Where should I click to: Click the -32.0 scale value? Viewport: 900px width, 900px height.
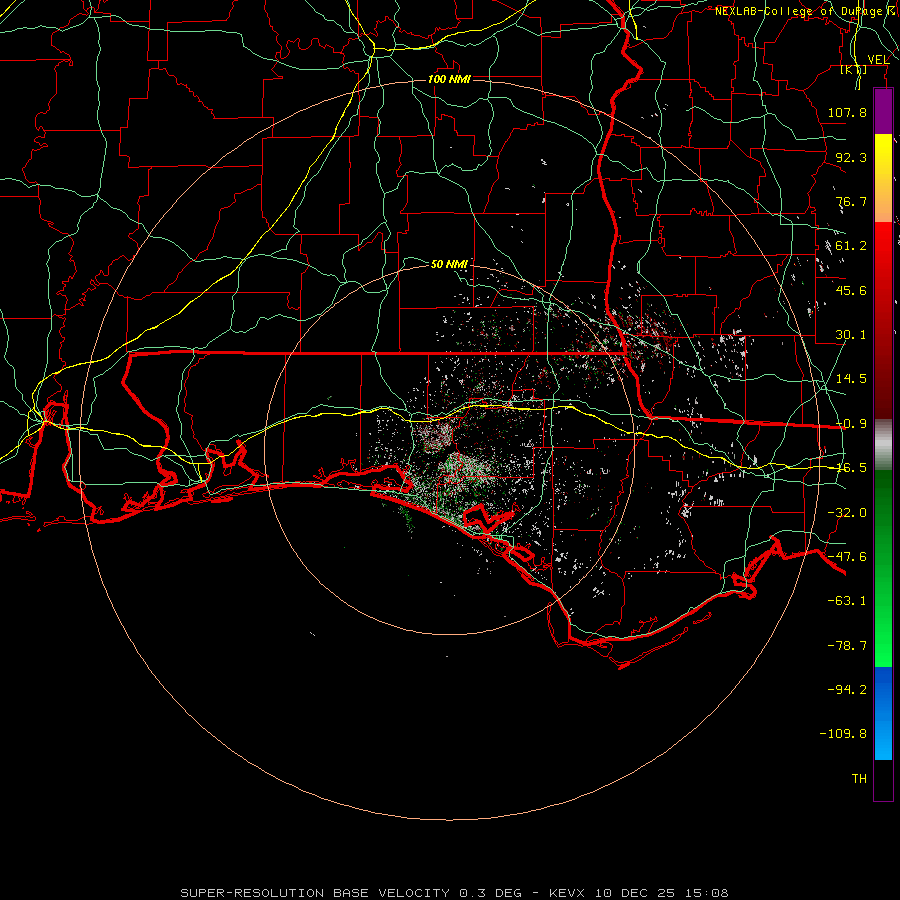click(x=847, y=513)
